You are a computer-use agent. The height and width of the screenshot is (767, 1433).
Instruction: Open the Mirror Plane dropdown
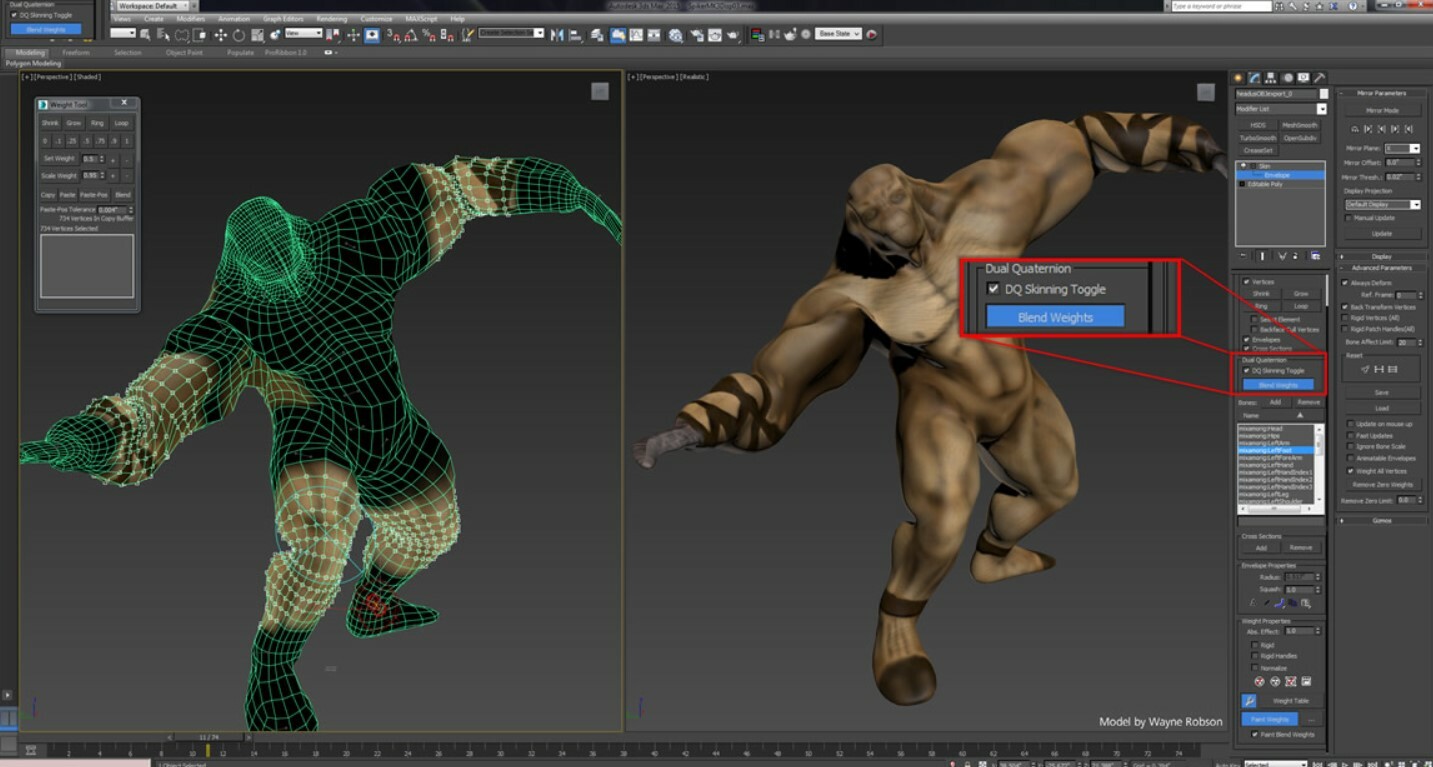pyautogui.click(x=1402, y=148)
